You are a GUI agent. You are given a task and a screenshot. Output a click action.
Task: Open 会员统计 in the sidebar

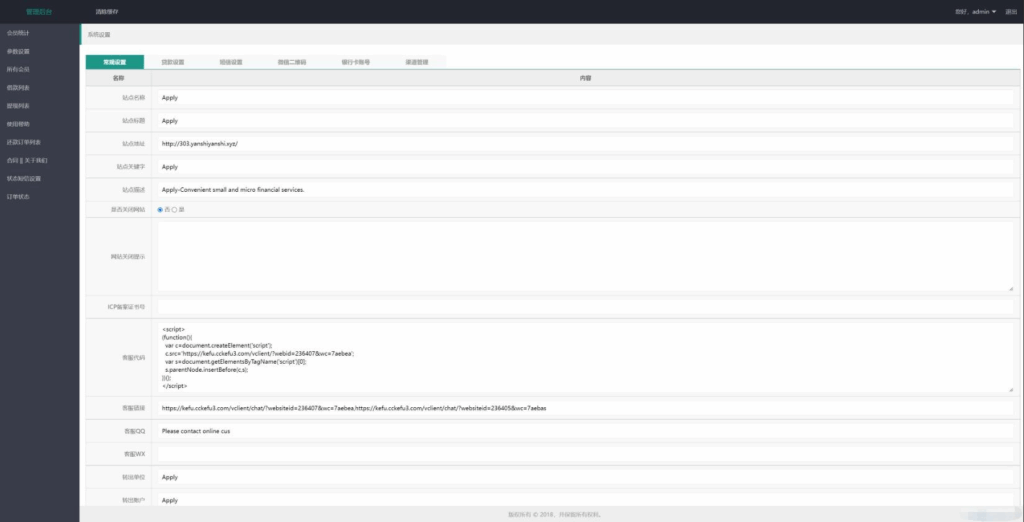coord(18,33)
